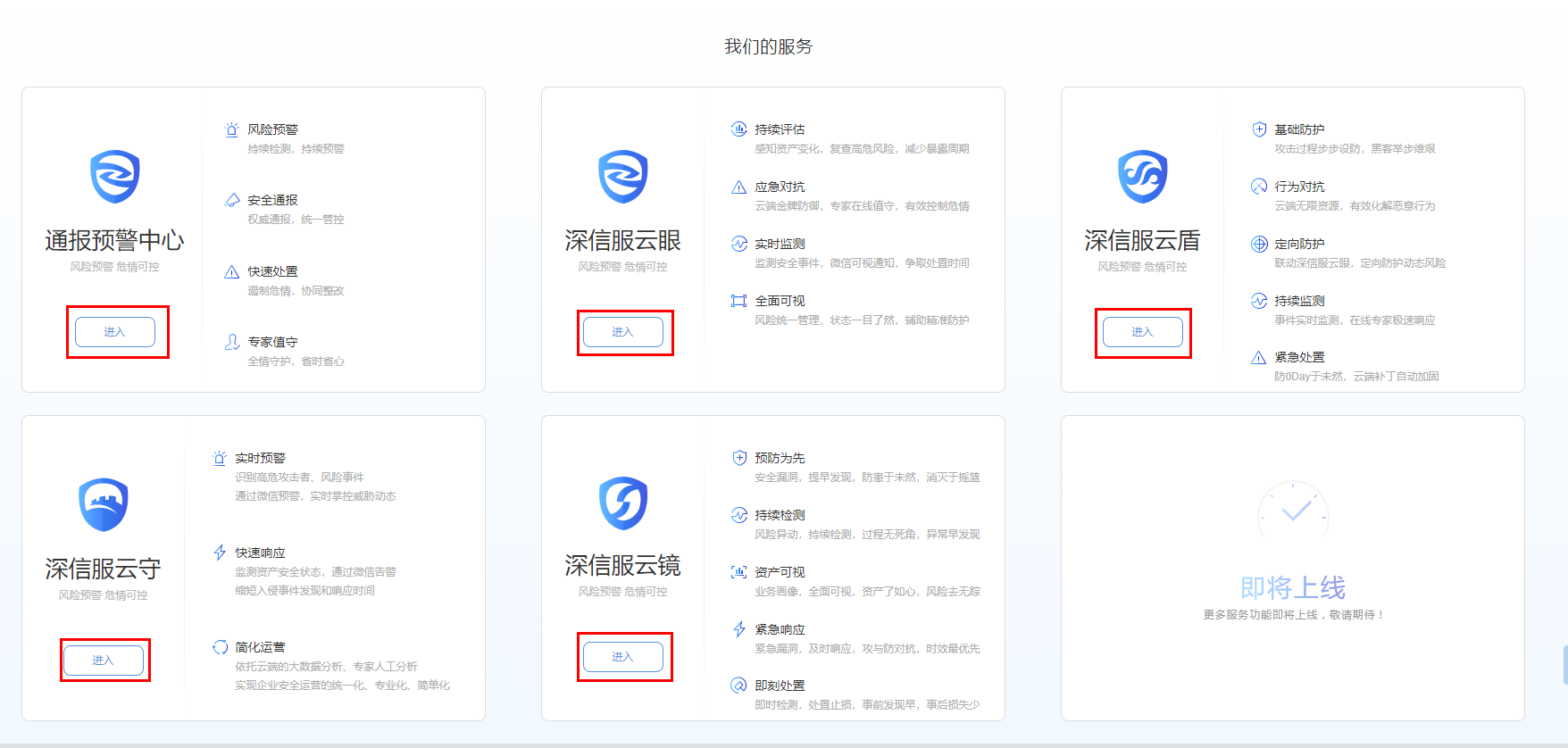Click the 紧急响应 lightning icon

click(739, 629)
